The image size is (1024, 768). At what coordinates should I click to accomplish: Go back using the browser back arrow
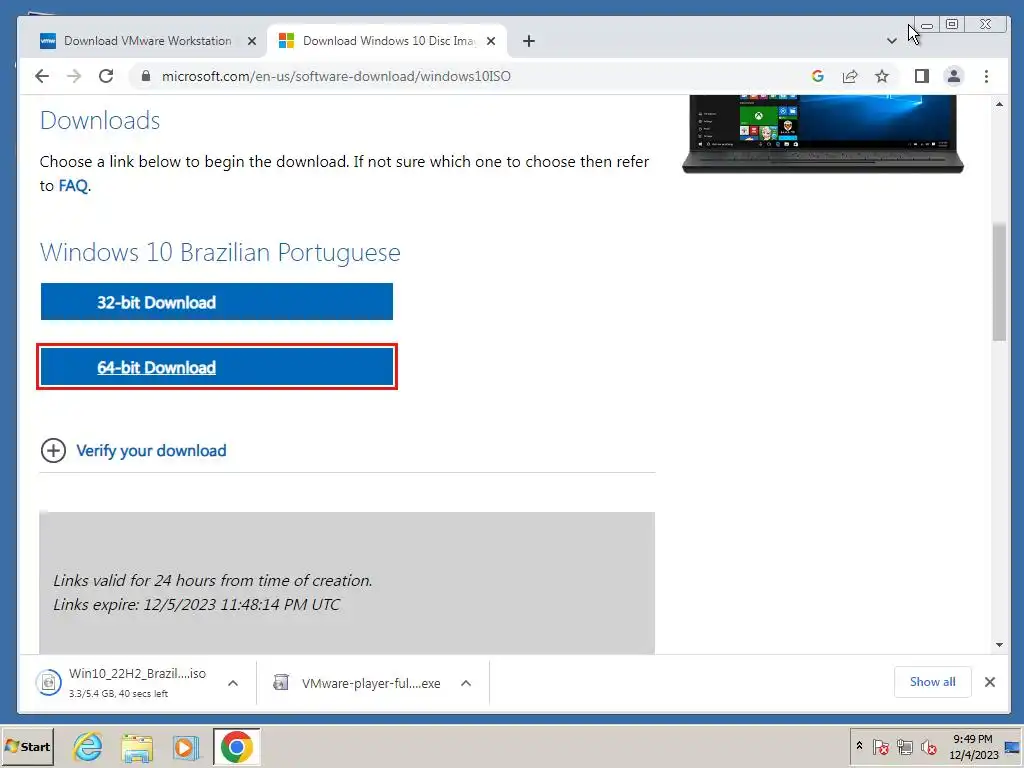click(x=42, y=76)
